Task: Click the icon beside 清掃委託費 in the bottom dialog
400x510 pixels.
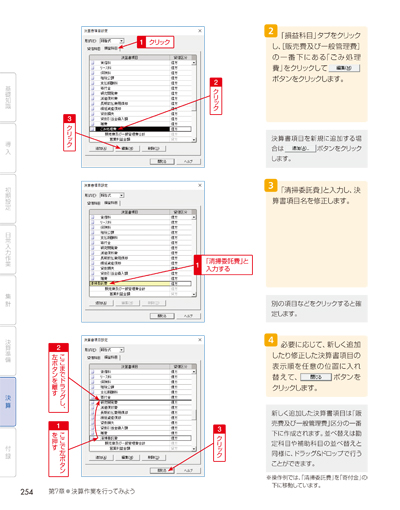Action: (x=93, y=438)
